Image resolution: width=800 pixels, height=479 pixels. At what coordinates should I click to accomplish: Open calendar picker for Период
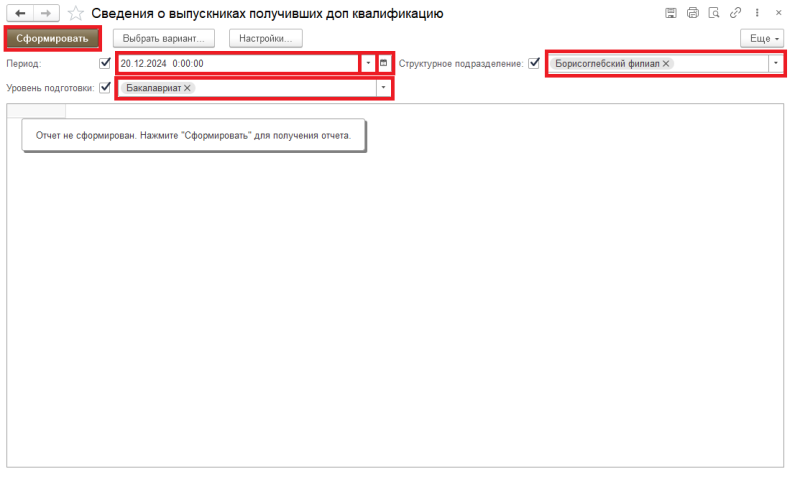click(x=383, y=63)
